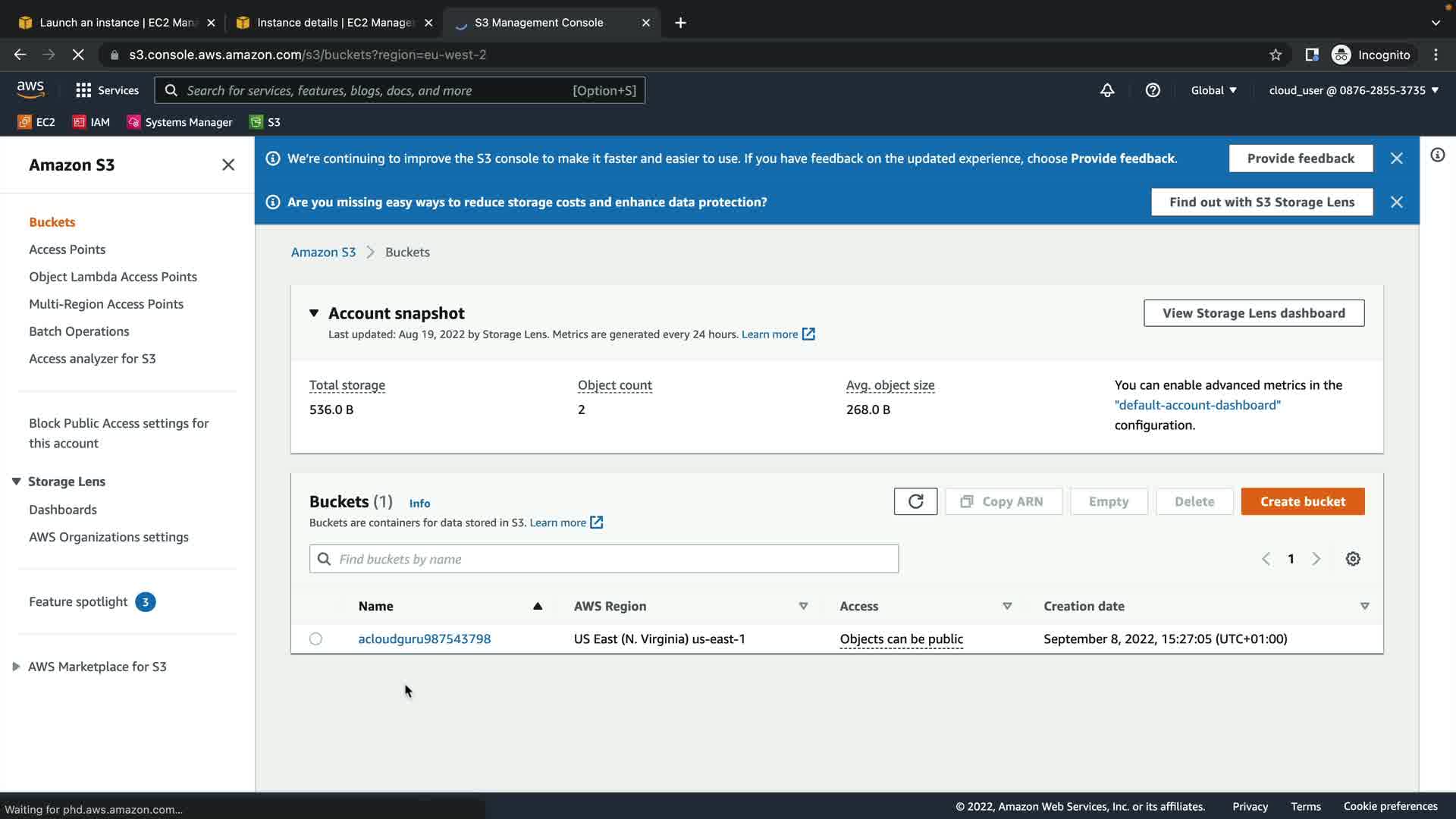This screenshot has height=819, width=1456.
Task: Open the AWS support help icon
Action: coord(1153,90)
